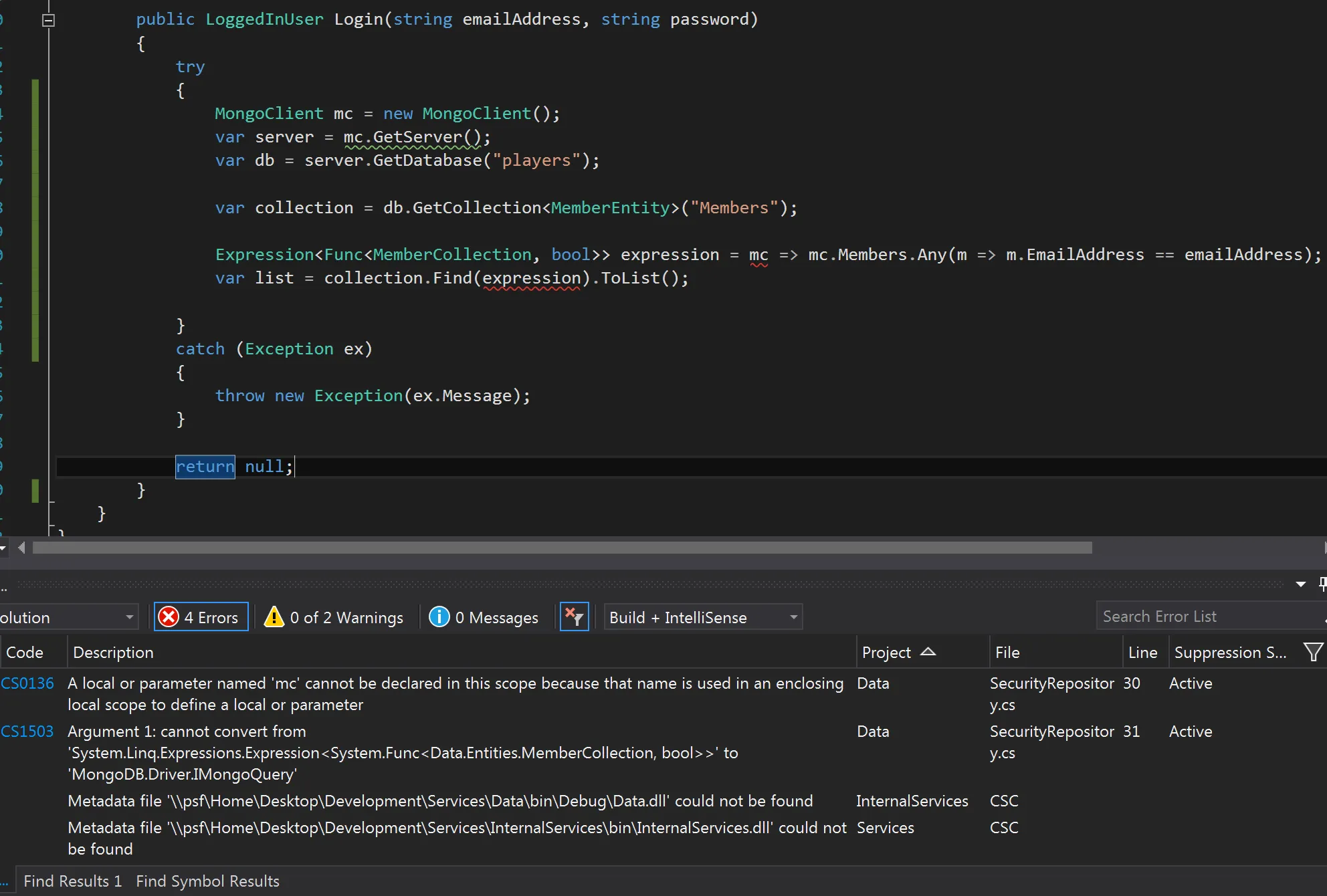Click the yellow warning triangle icon
This screenshot has height=896, width=1327.
[x=274, y=617]
